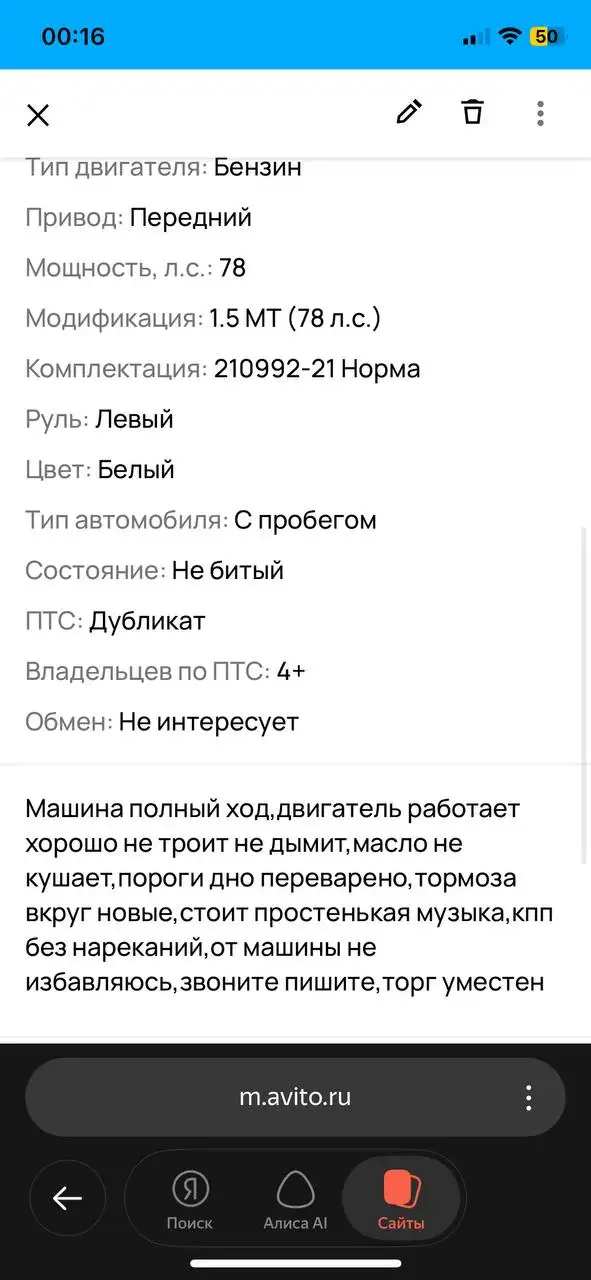The width and height of the screenshot is (591, 1280).
Task: Tap the Комплектация value 210992-21 Норма
Action: 315,368
